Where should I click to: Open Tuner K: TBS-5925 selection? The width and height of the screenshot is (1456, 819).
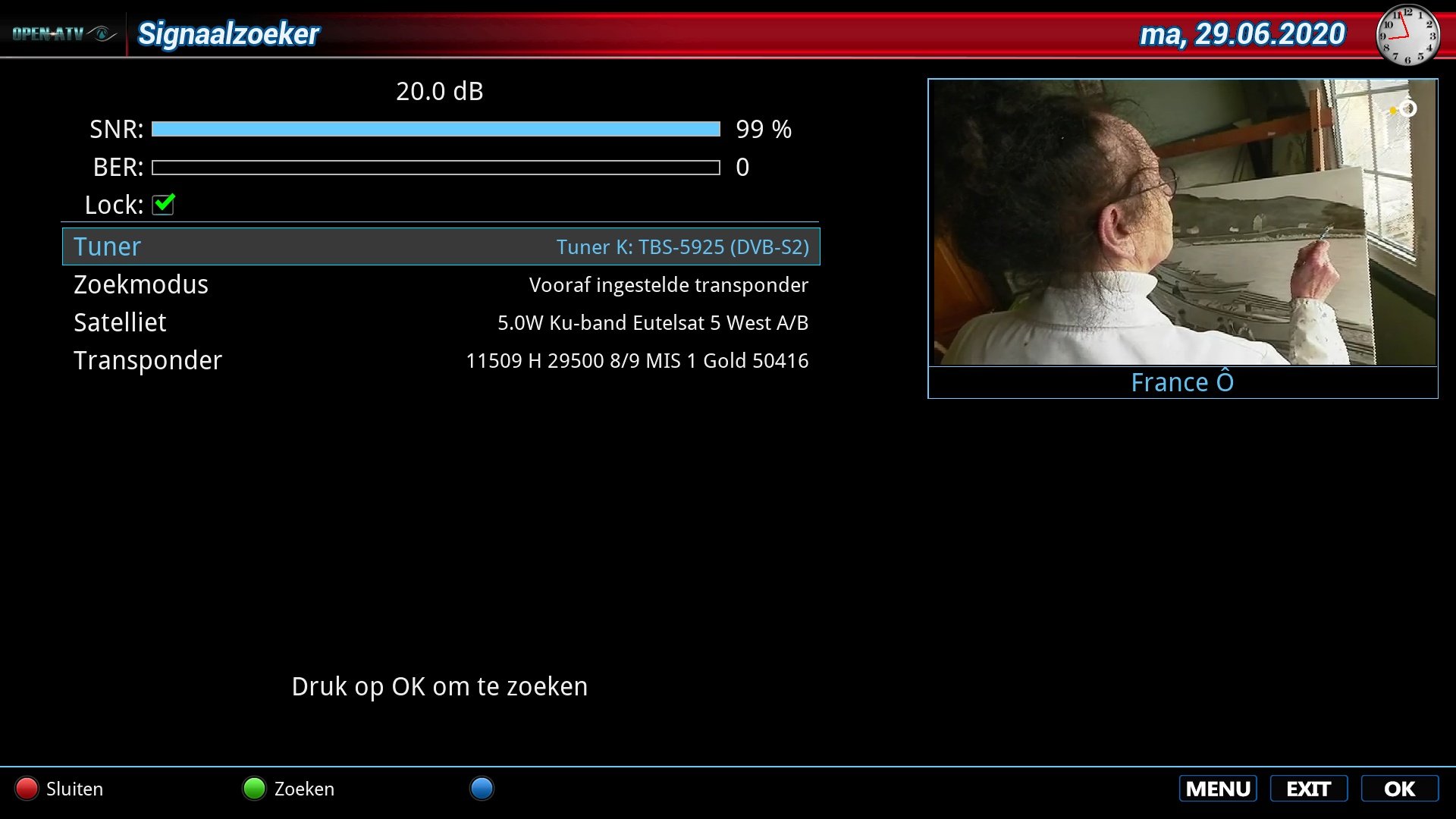[682, 247]
